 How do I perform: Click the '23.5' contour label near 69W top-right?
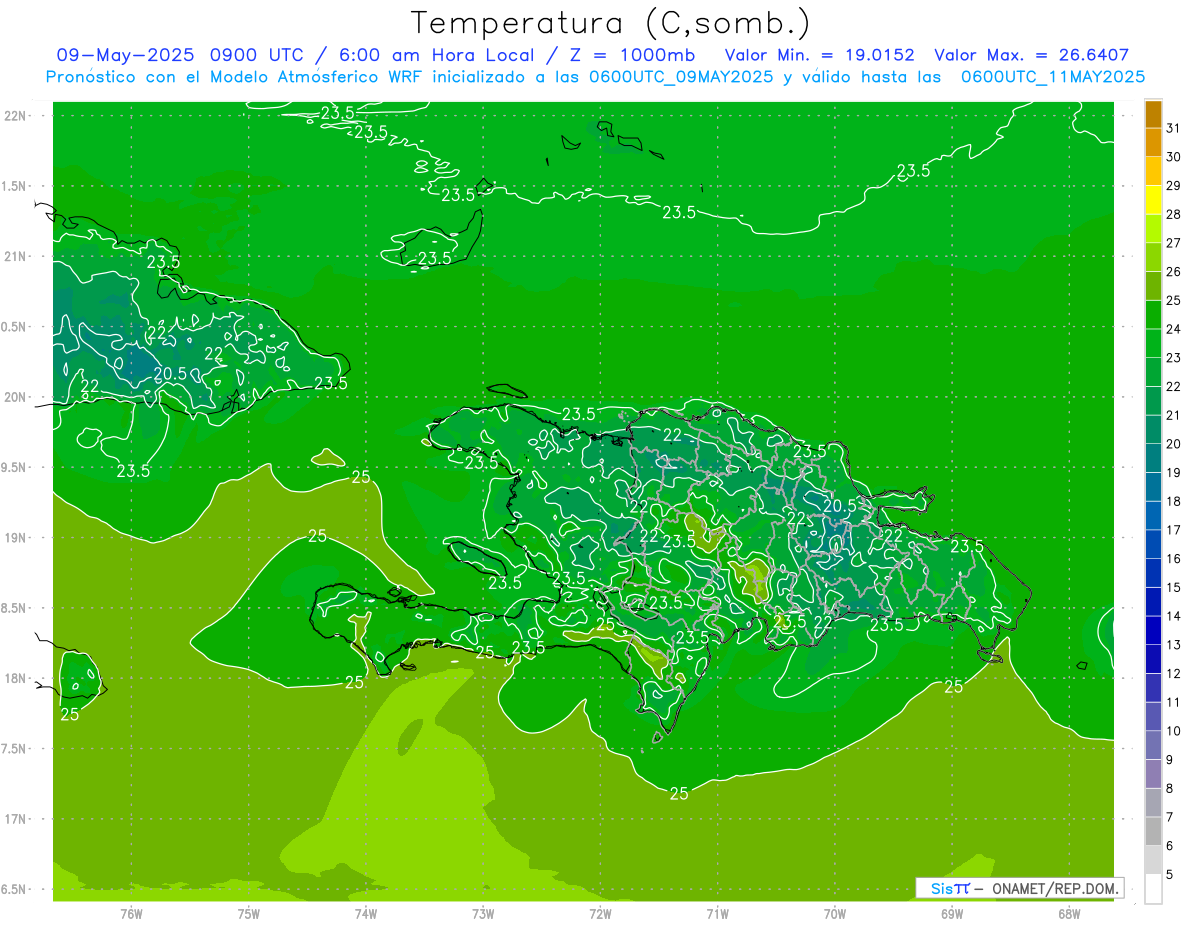click(912, 171)
